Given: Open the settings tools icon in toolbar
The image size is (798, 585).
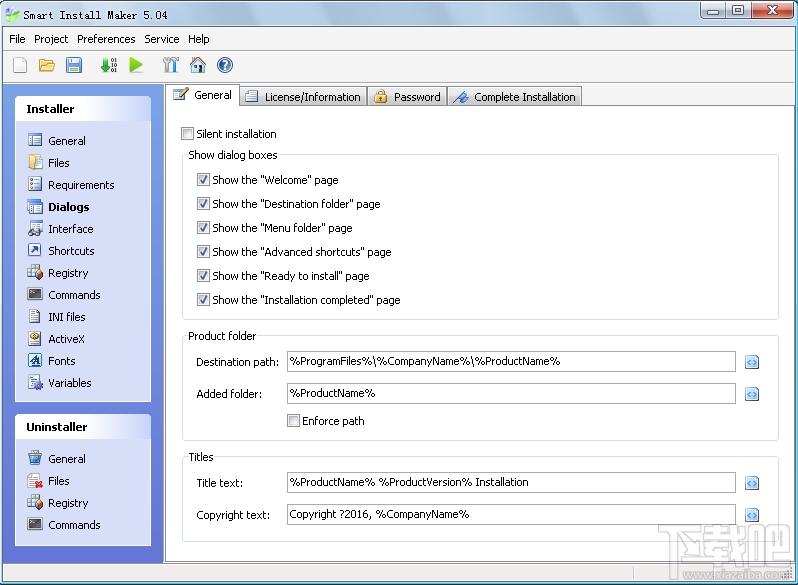Looking at the screenshot, I should (x=170, y=65).
